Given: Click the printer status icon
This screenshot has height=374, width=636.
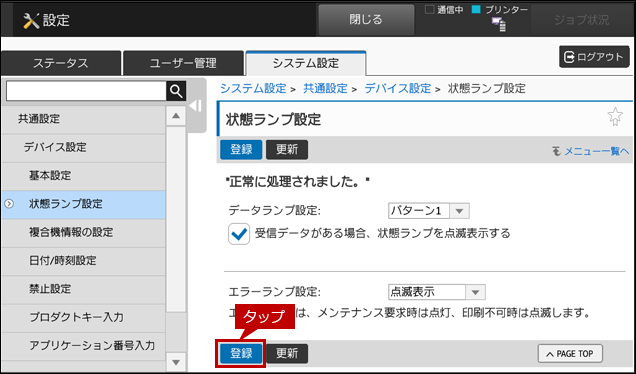Looking at the screenshot, I should click(499, 24).
